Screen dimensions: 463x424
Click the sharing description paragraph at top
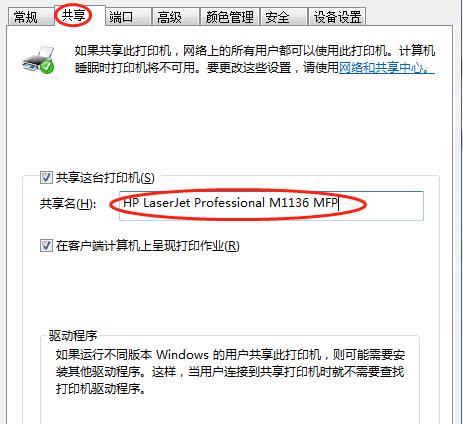(x=255, y=59)
